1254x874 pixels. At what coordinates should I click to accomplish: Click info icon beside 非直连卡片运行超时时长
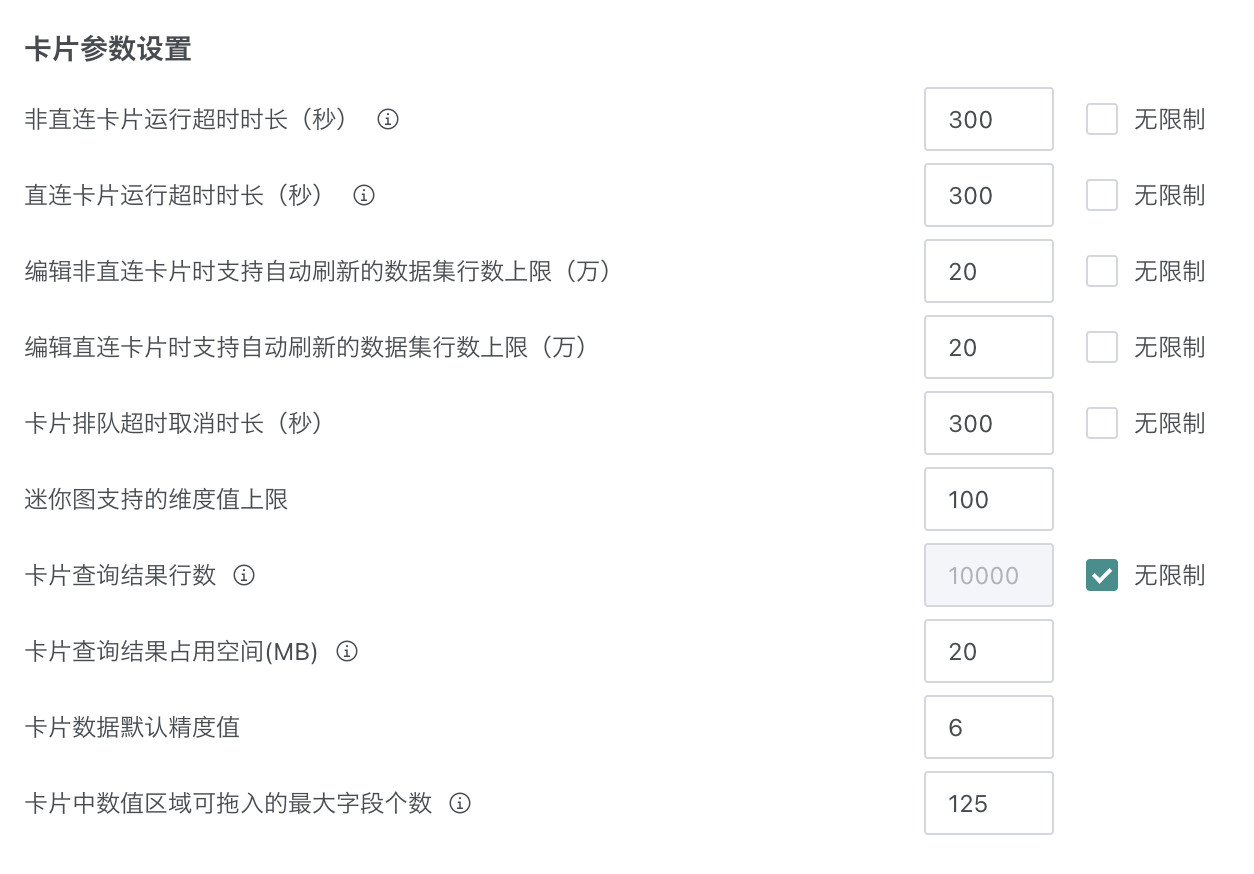(388, 120)
